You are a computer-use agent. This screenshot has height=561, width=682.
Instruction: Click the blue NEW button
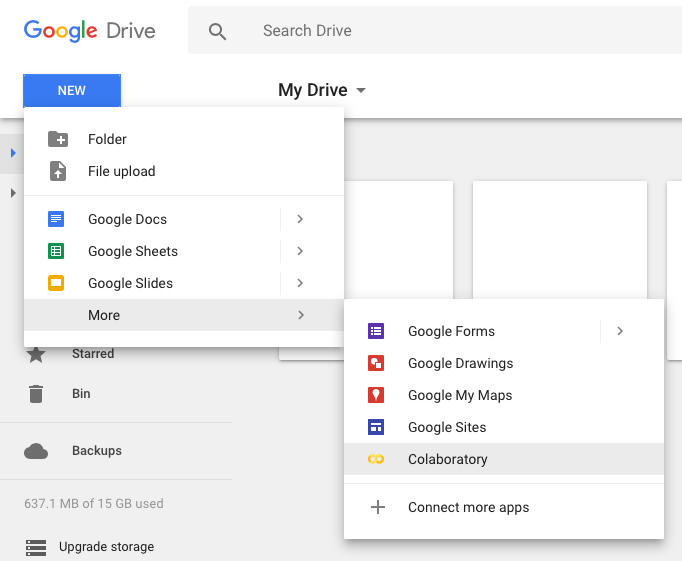click(72, 90)
